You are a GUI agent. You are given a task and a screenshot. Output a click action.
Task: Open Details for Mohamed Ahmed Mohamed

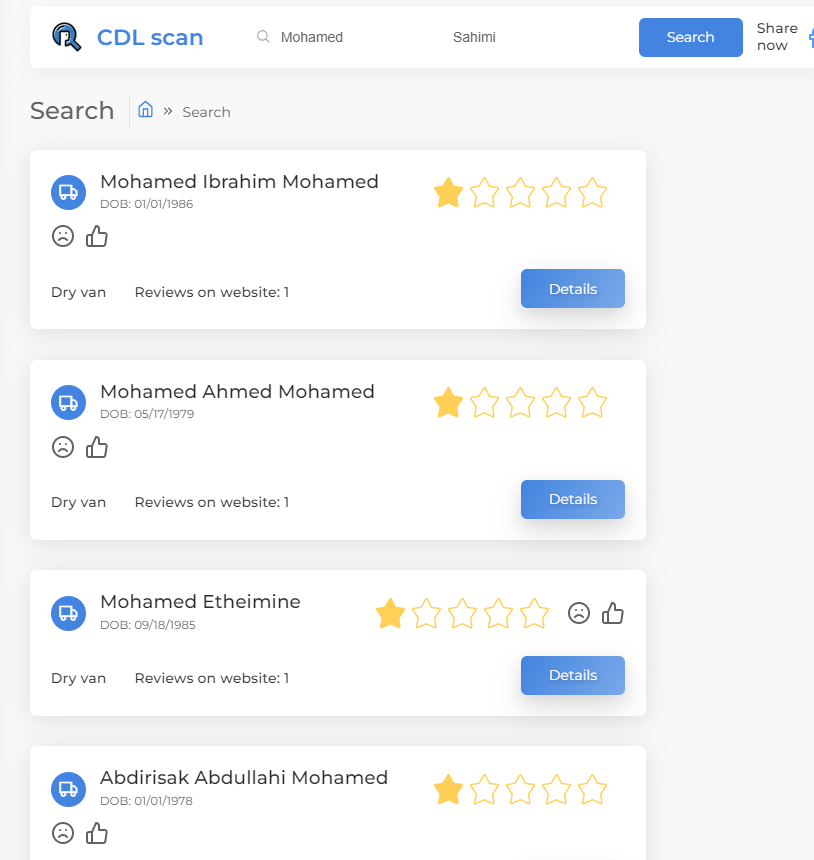(573, 499)
